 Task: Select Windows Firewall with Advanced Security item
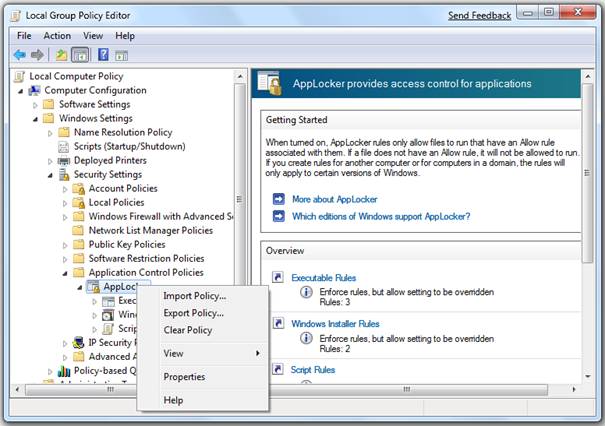pyautogui.click(x=161, y=216)
